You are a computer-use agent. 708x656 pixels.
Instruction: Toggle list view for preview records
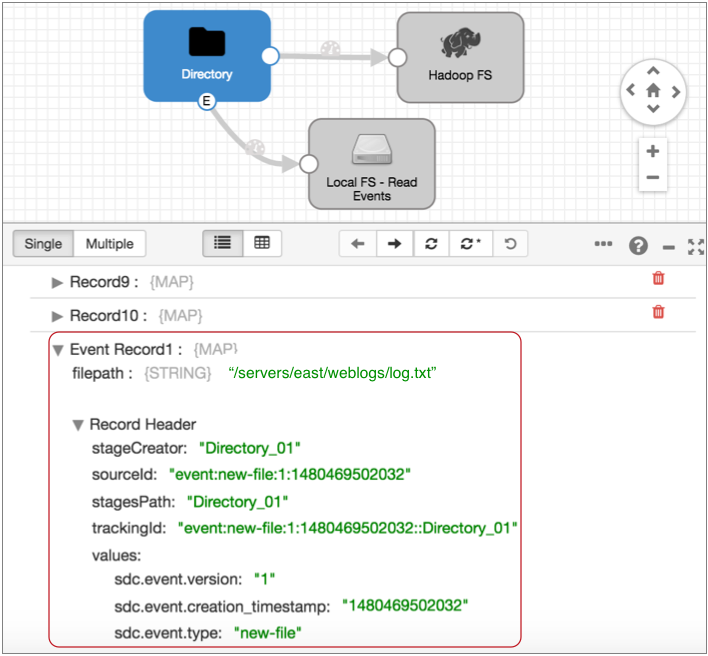pos(222,243)
